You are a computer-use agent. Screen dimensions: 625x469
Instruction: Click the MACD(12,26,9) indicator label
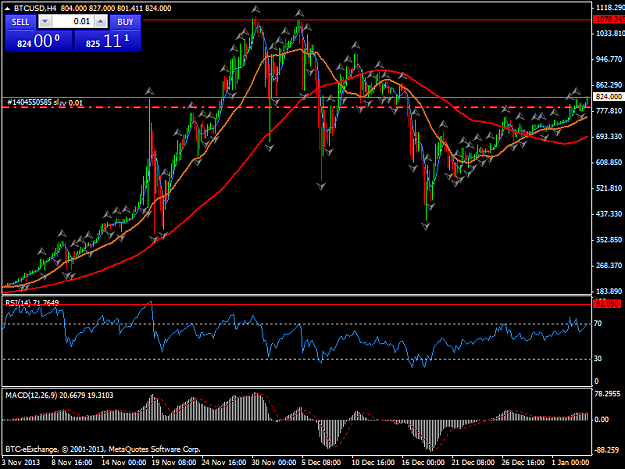pos(59,395)
